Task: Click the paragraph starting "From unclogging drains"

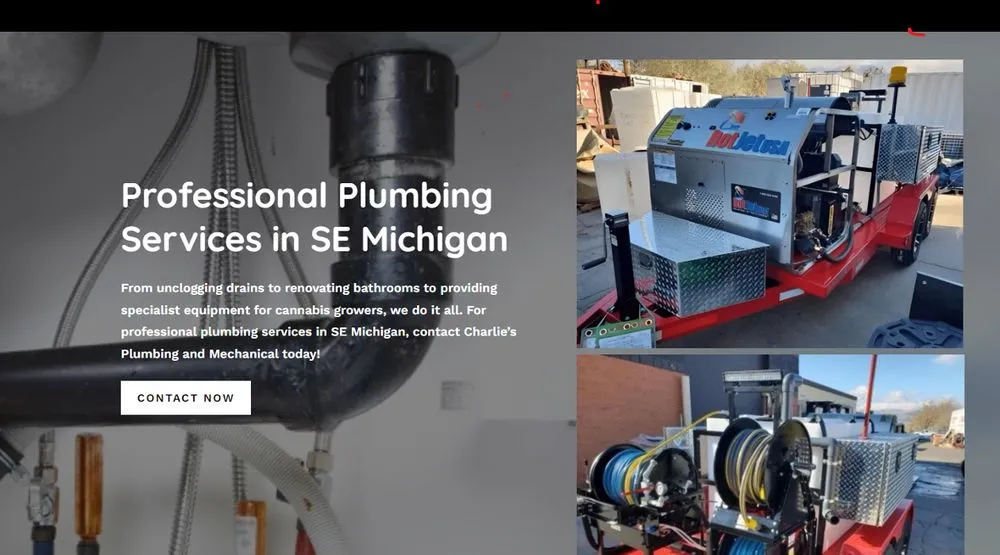Action: coord(318,321)
